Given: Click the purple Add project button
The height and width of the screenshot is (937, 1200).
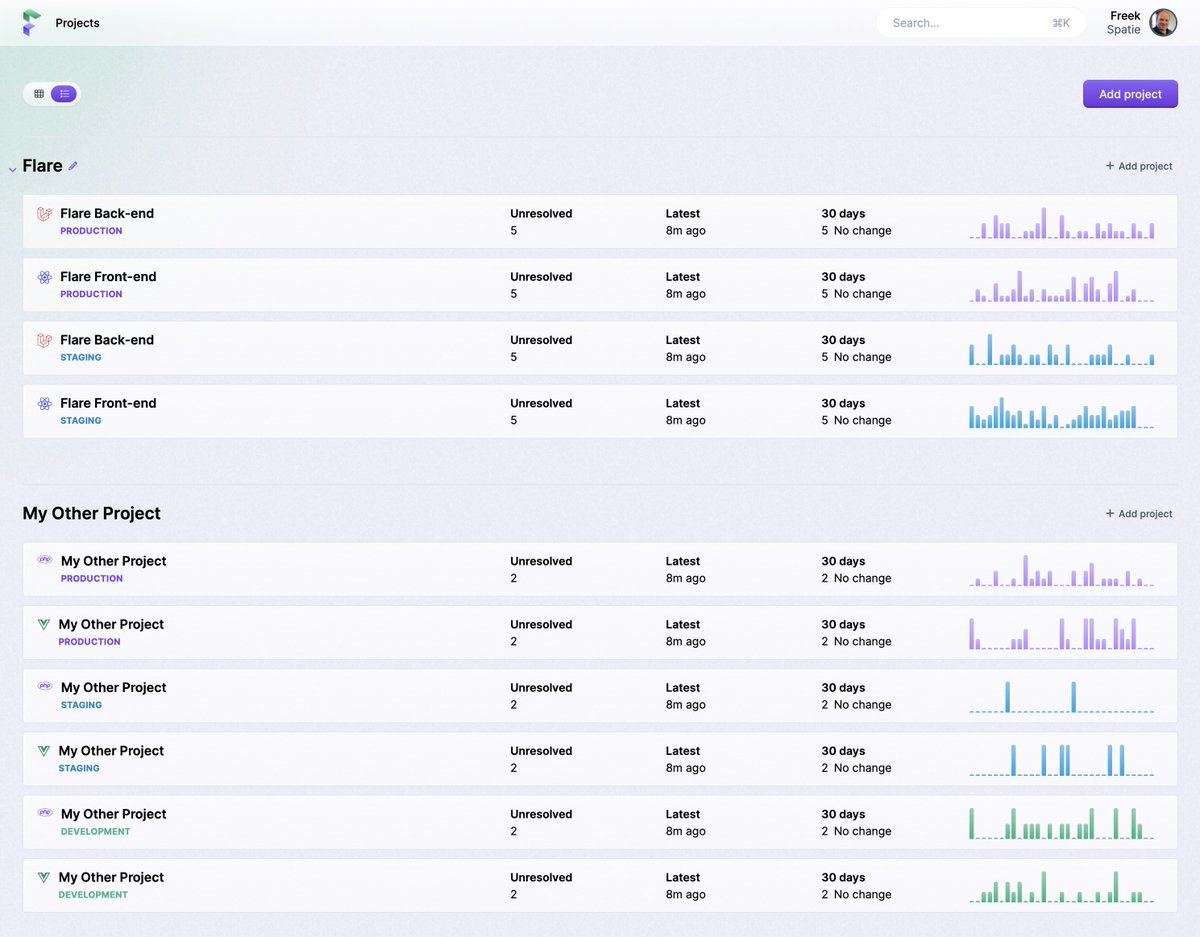Looking at the screenshot, I should pyautogui.click(x=1130, y=94).
